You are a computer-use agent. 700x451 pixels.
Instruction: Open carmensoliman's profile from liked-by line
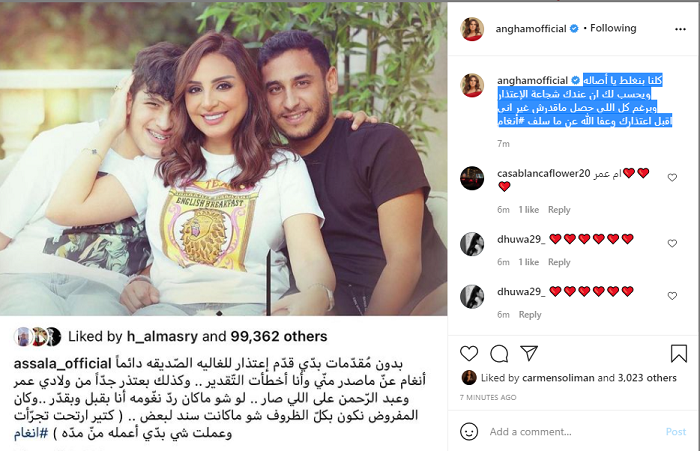click(x=558, y=378)
